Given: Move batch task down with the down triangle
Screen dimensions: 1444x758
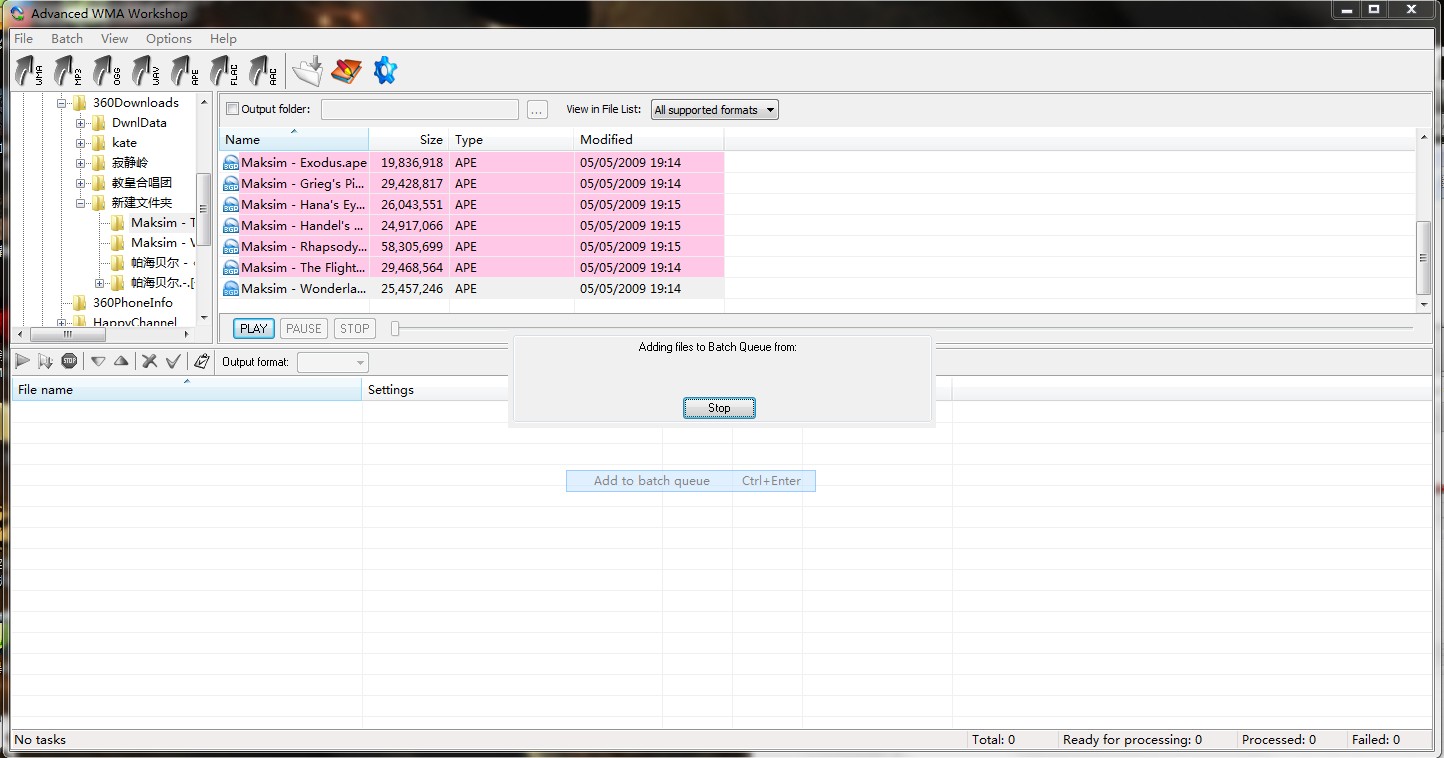Looking at the screenshot, I should [x=98, y=361].
